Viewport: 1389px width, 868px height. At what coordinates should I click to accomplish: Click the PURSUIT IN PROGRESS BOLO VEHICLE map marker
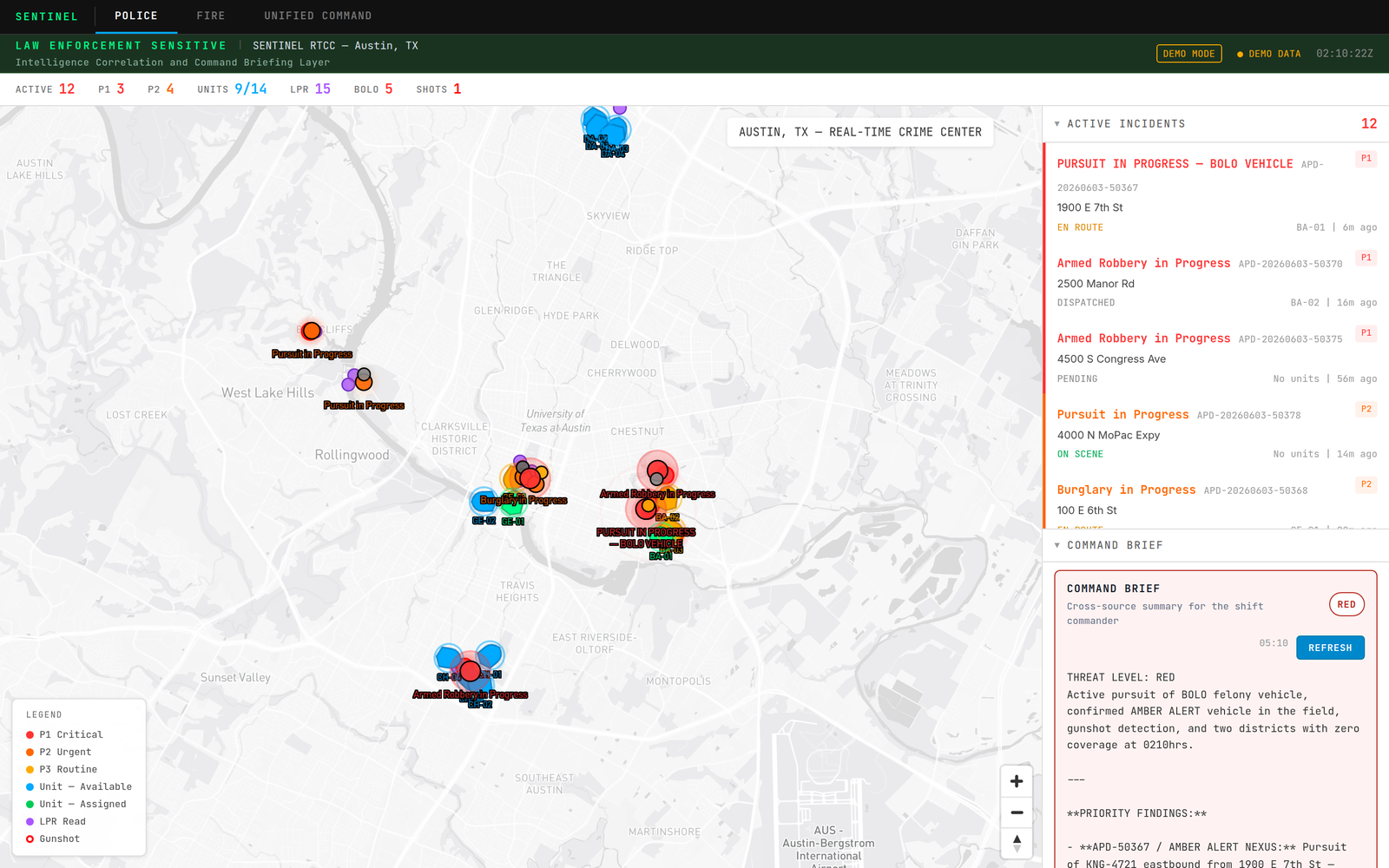tap(646, 509)
